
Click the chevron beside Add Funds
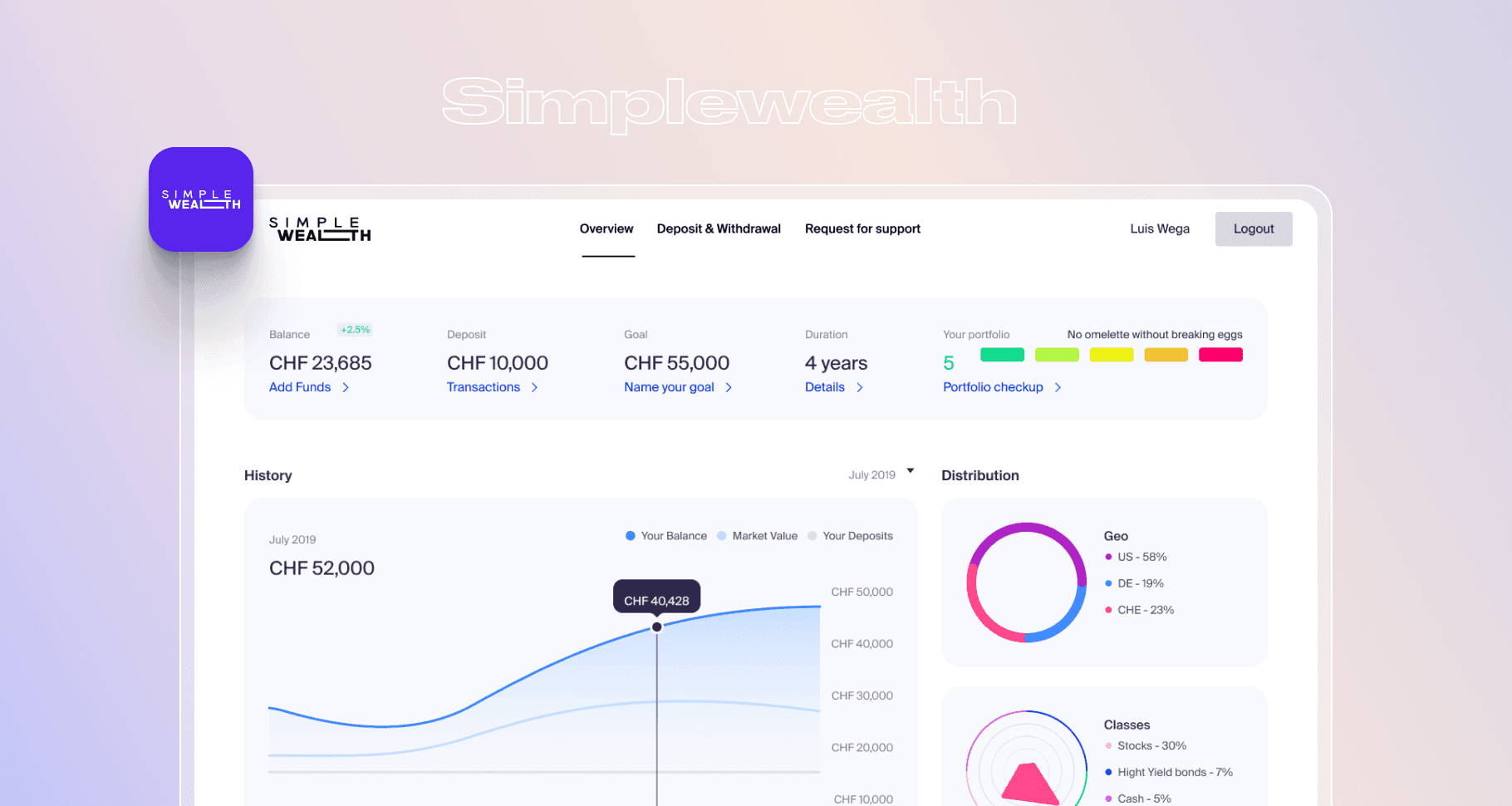(346, 387)
